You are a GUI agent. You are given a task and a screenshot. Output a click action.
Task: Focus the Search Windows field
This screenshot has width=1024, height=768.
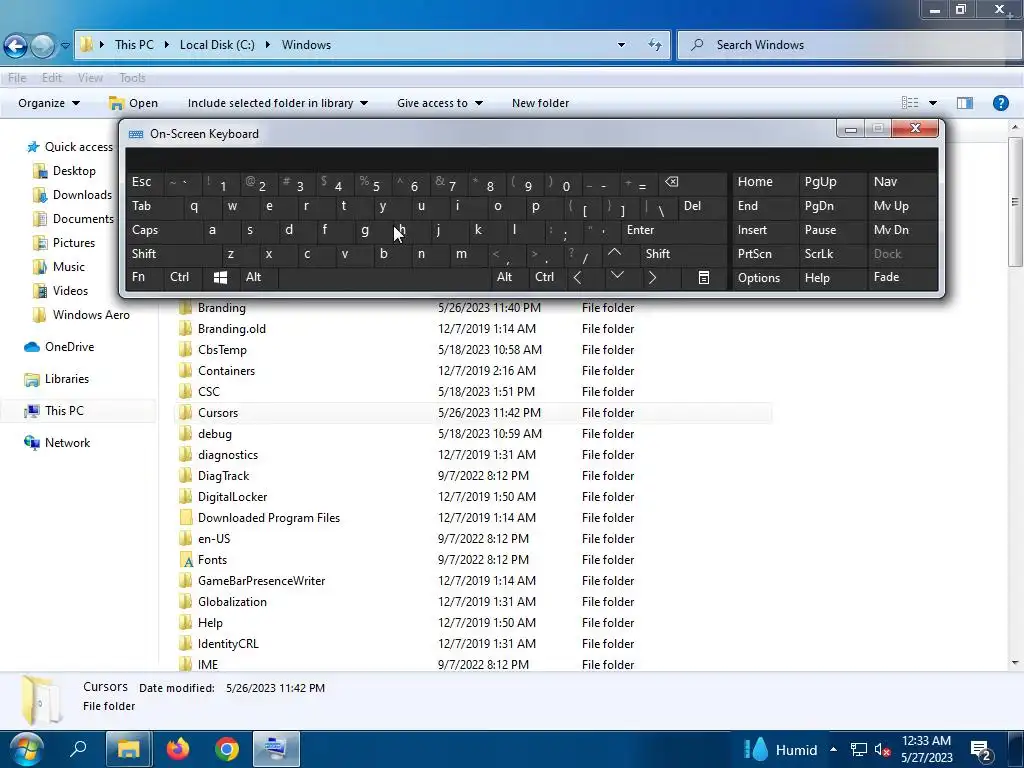click(x=850, y=45)
